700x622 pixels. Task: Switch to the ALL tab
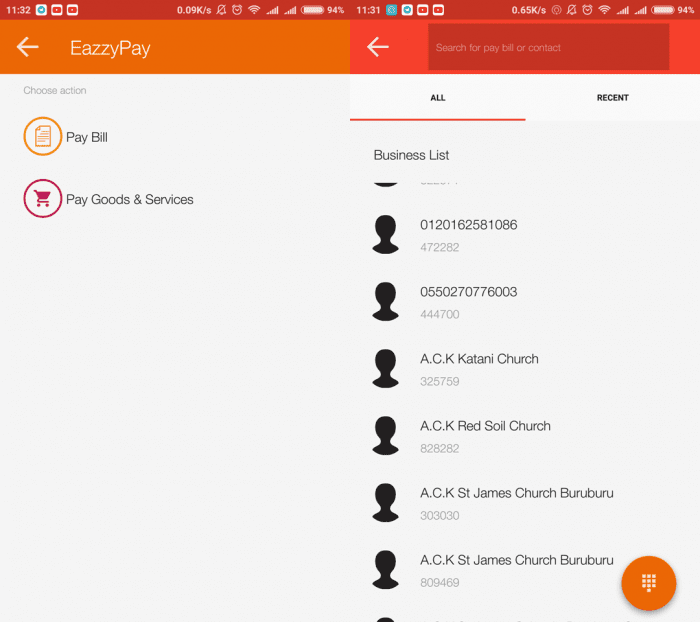pos(437,98)
